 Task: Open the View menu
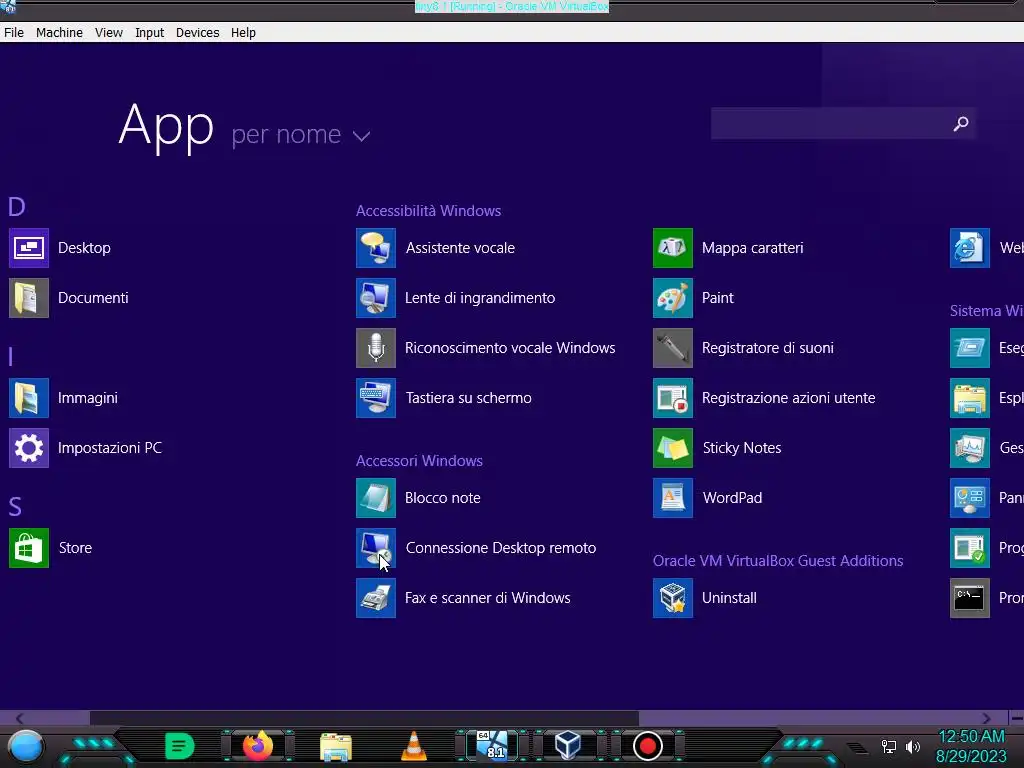[x=108, y=33]
